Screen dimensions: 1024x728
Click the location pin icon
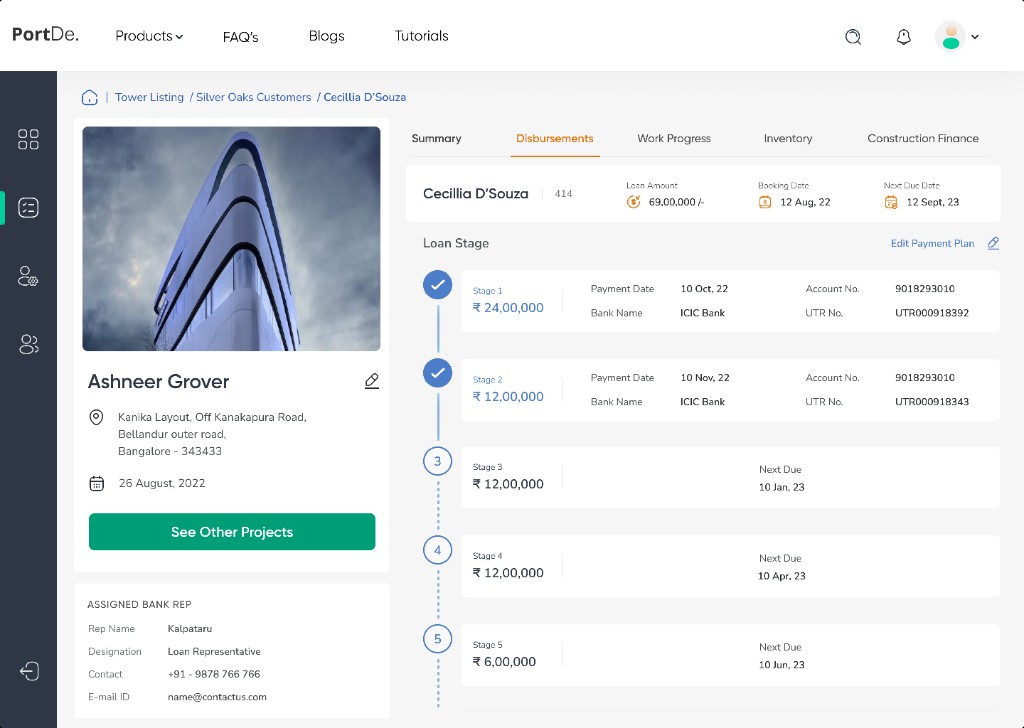(x=96, y=417)
